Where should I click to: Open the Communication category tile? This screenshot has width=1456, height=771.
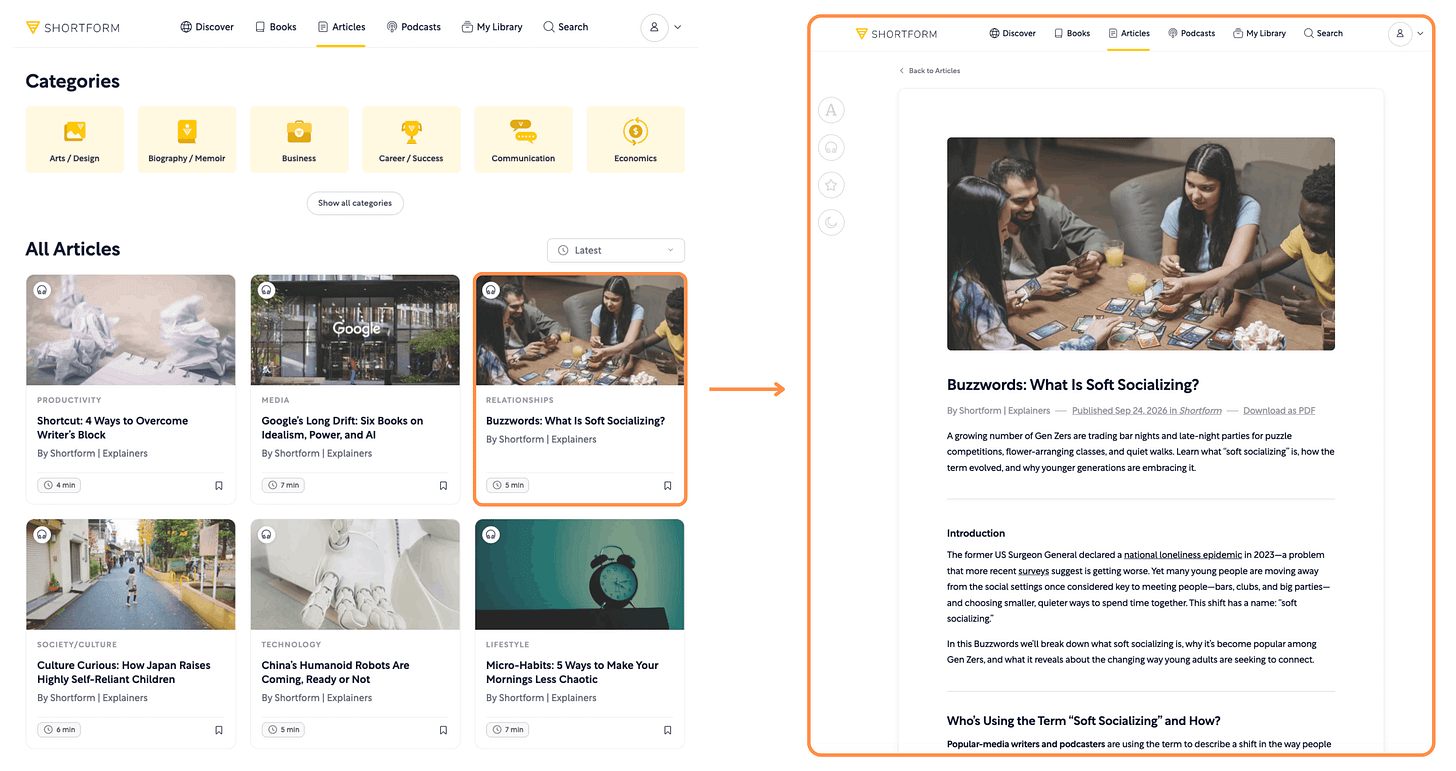tap(523, 139)
